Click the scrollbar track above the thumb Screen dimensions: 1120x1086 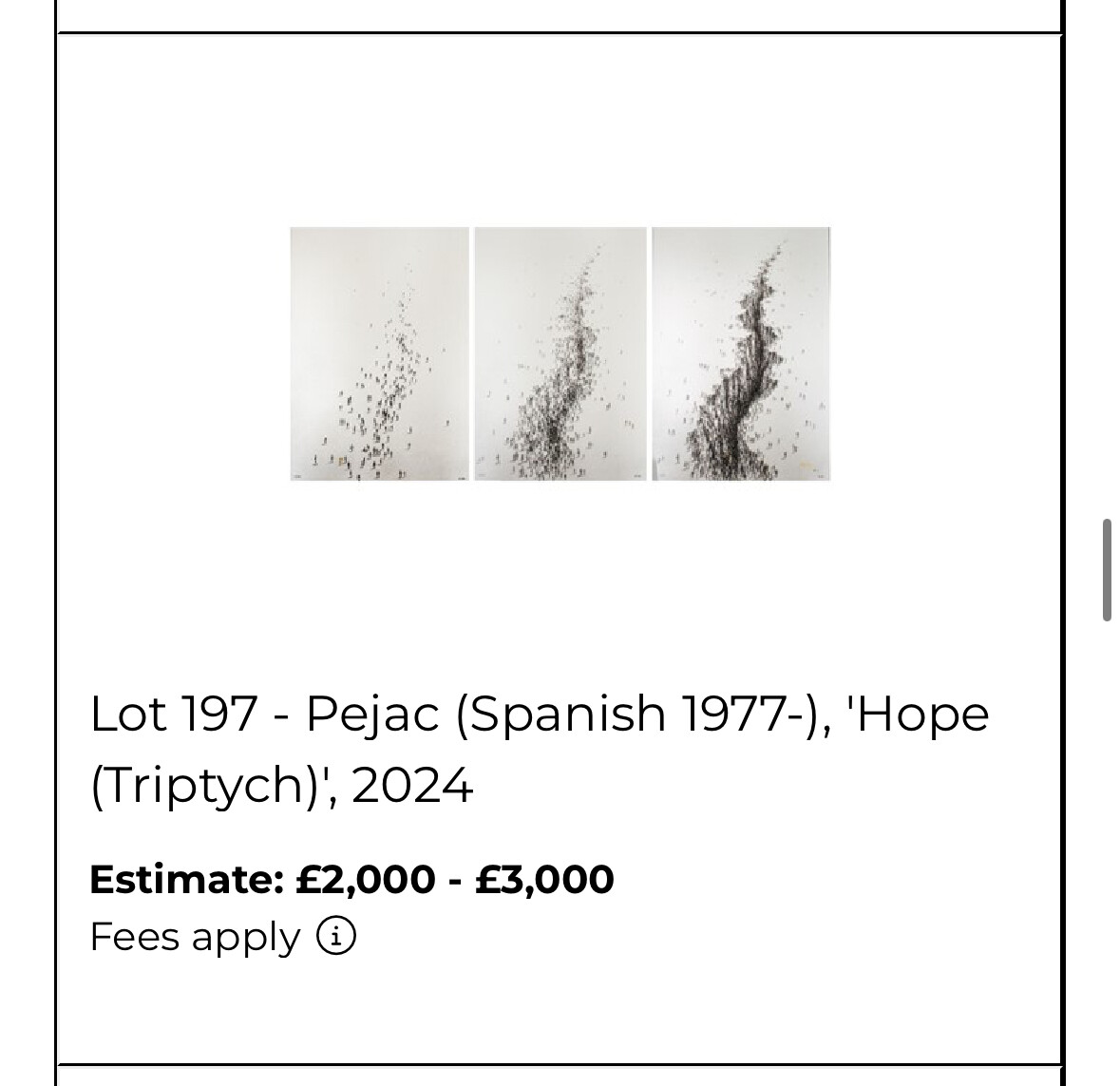point(1107,285)
